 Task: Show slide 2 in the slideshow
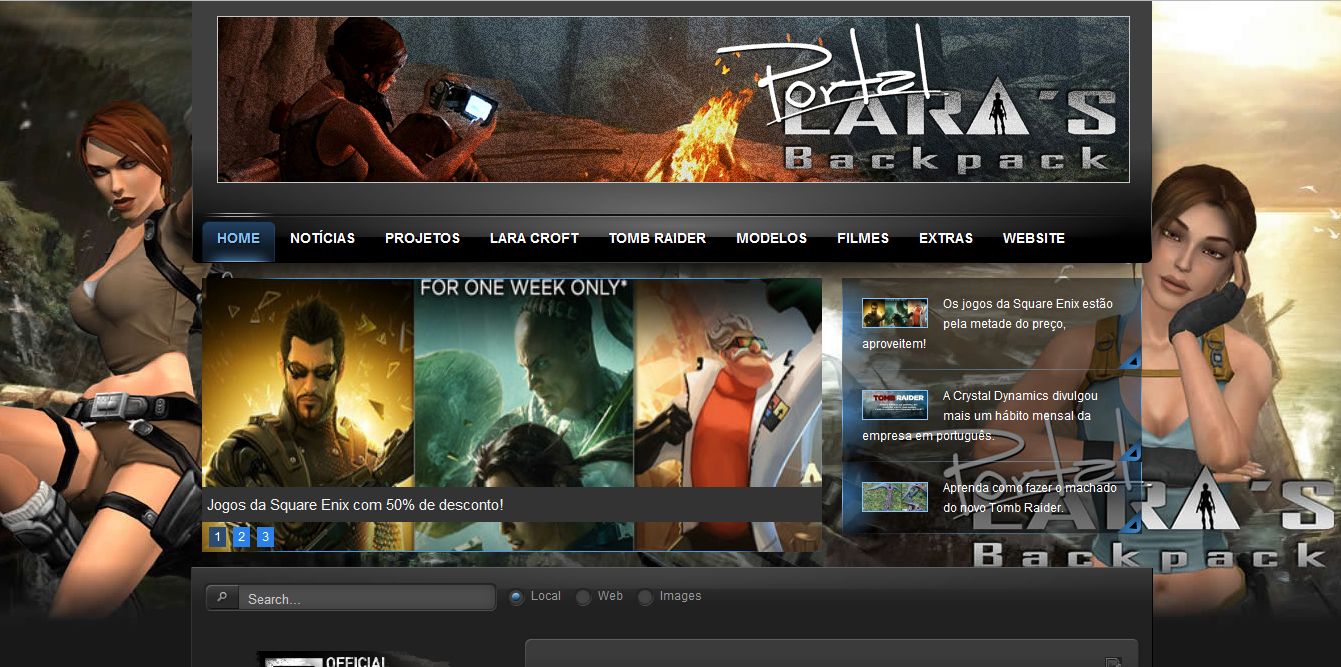(x=241, y=537)
